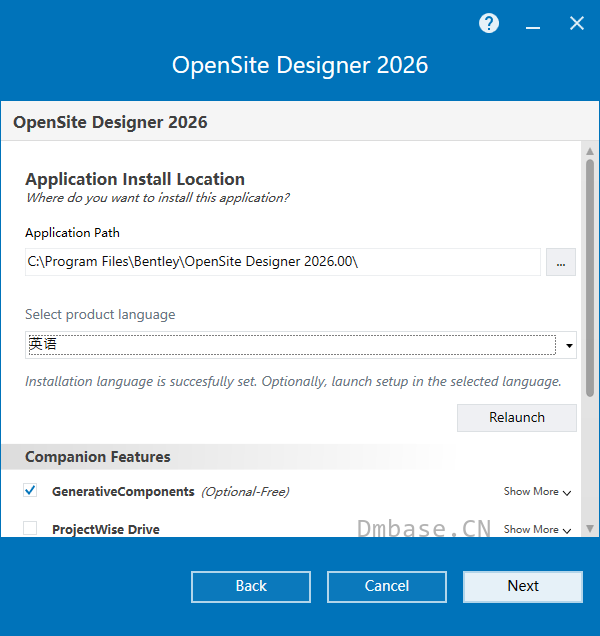
Task: Click the GenerativeComponents label text
Action: pos(123,492)
